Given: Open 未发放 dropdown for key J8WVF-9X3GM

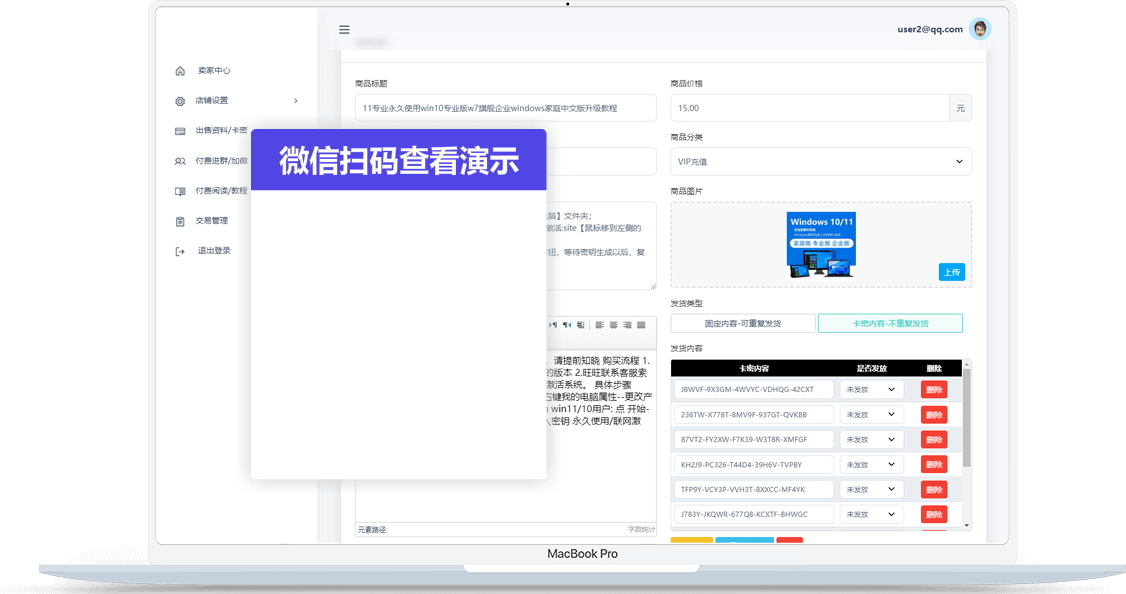Looking at the screenshot, I should 871,389.
